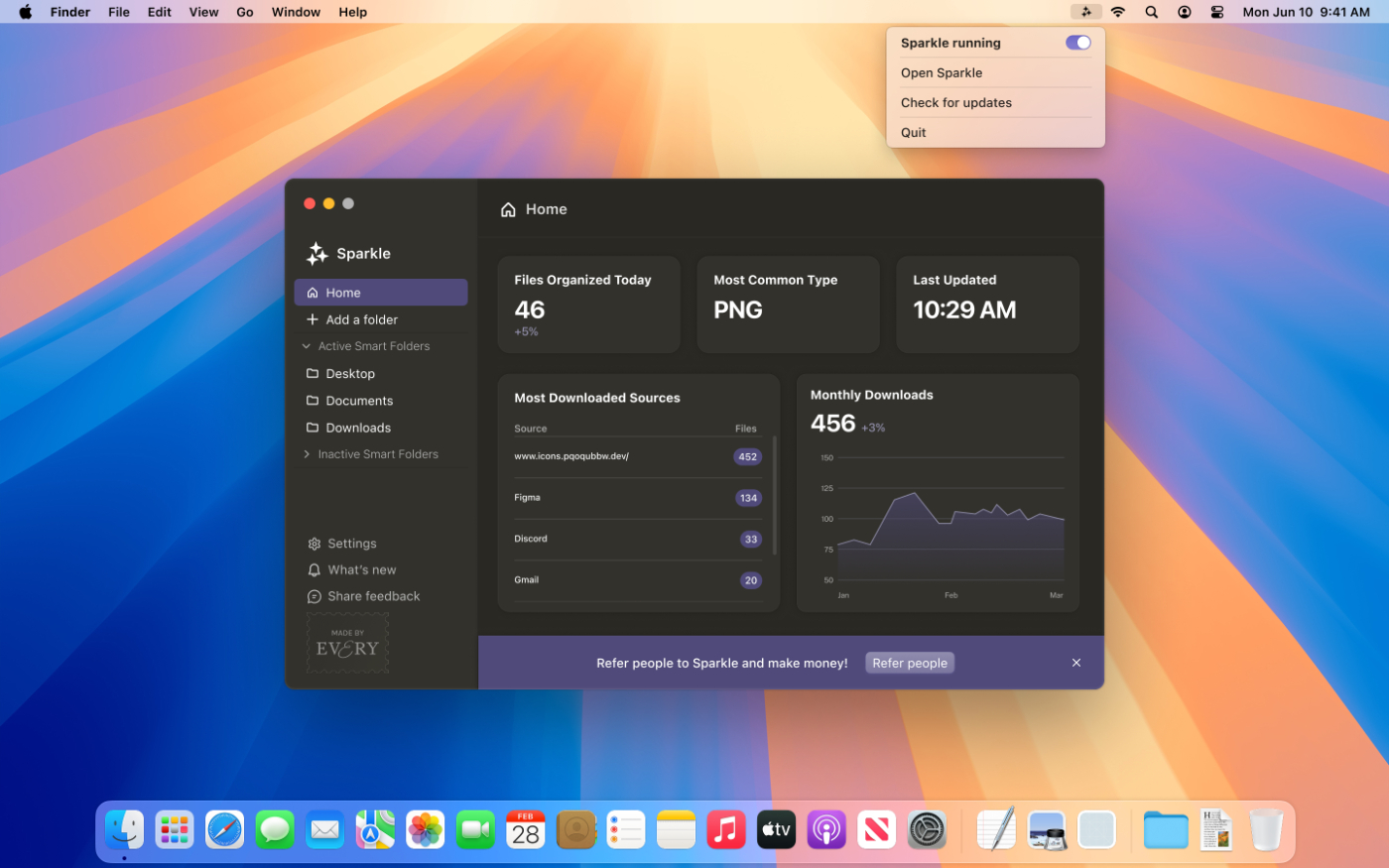This screenshot has height=868, width=1389.
Task: Click the plus icon for Add a folder
Action: coord(313,319)
